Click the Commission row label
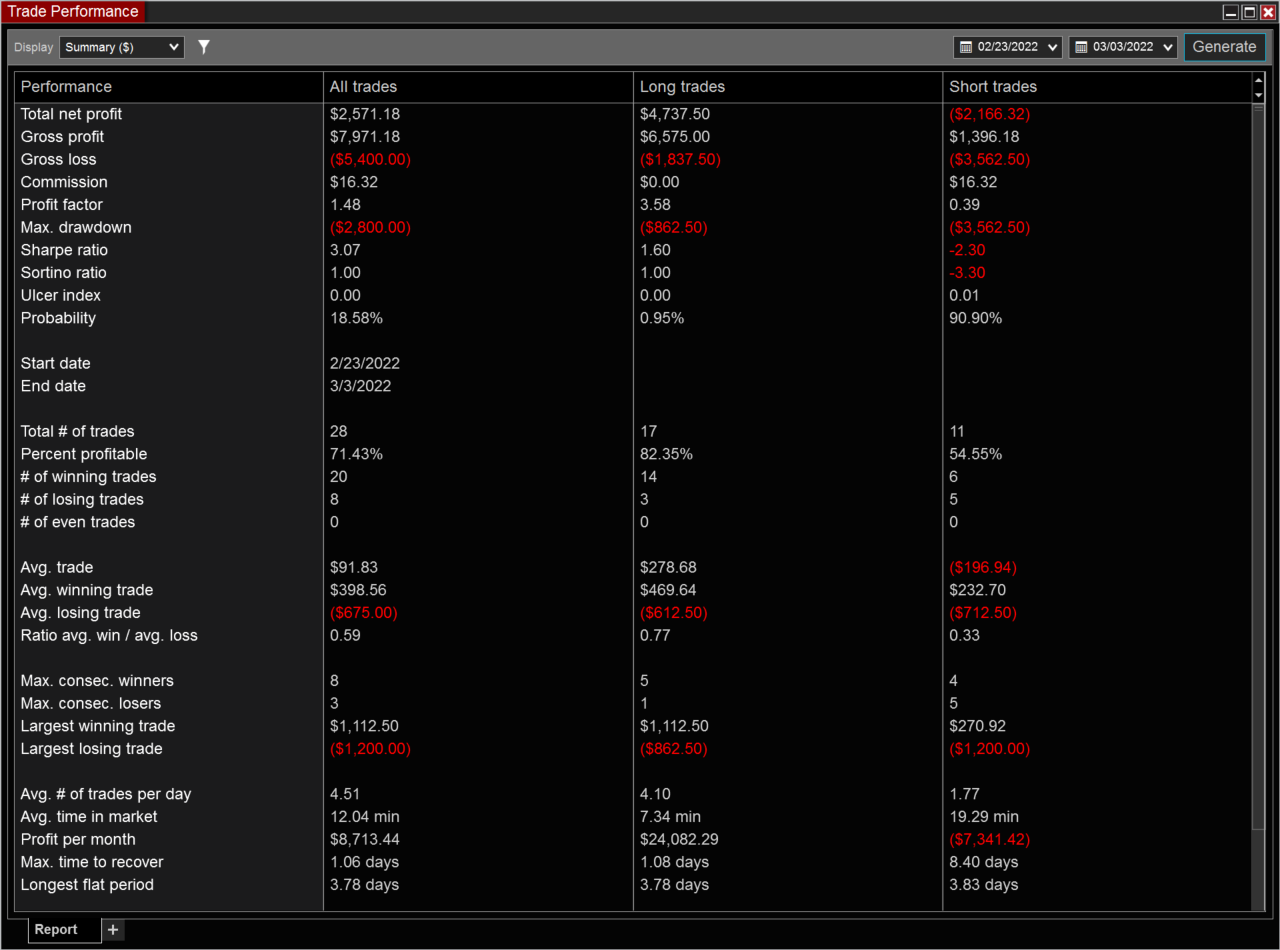This screenshot has width=1280, height=950. [64, 182]
